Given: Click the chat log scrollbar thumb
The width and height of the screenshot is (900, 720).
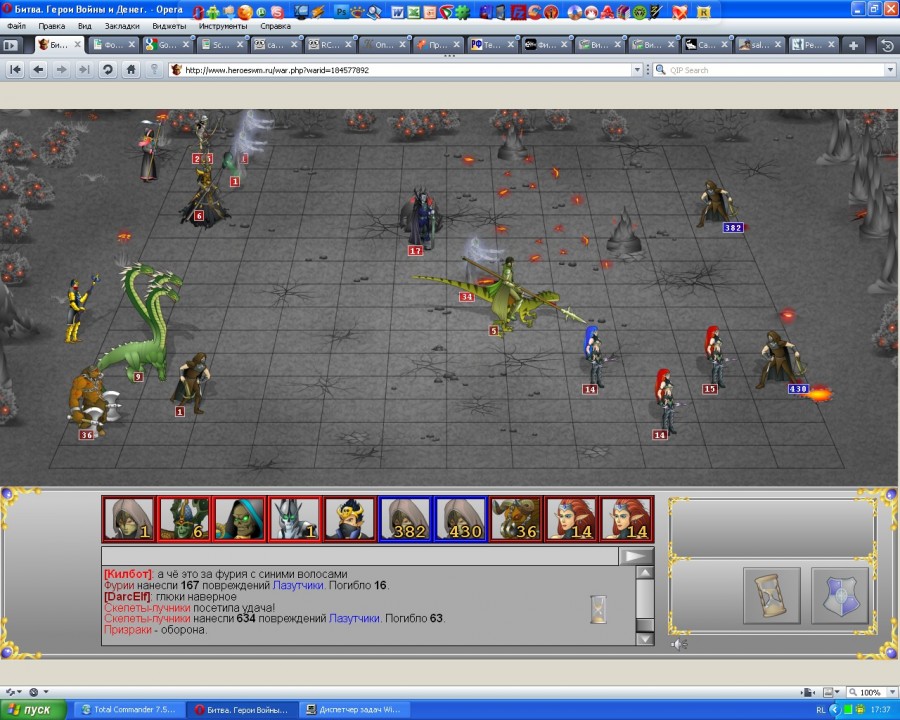Looking at the screenshot, I should coord(645,625).
